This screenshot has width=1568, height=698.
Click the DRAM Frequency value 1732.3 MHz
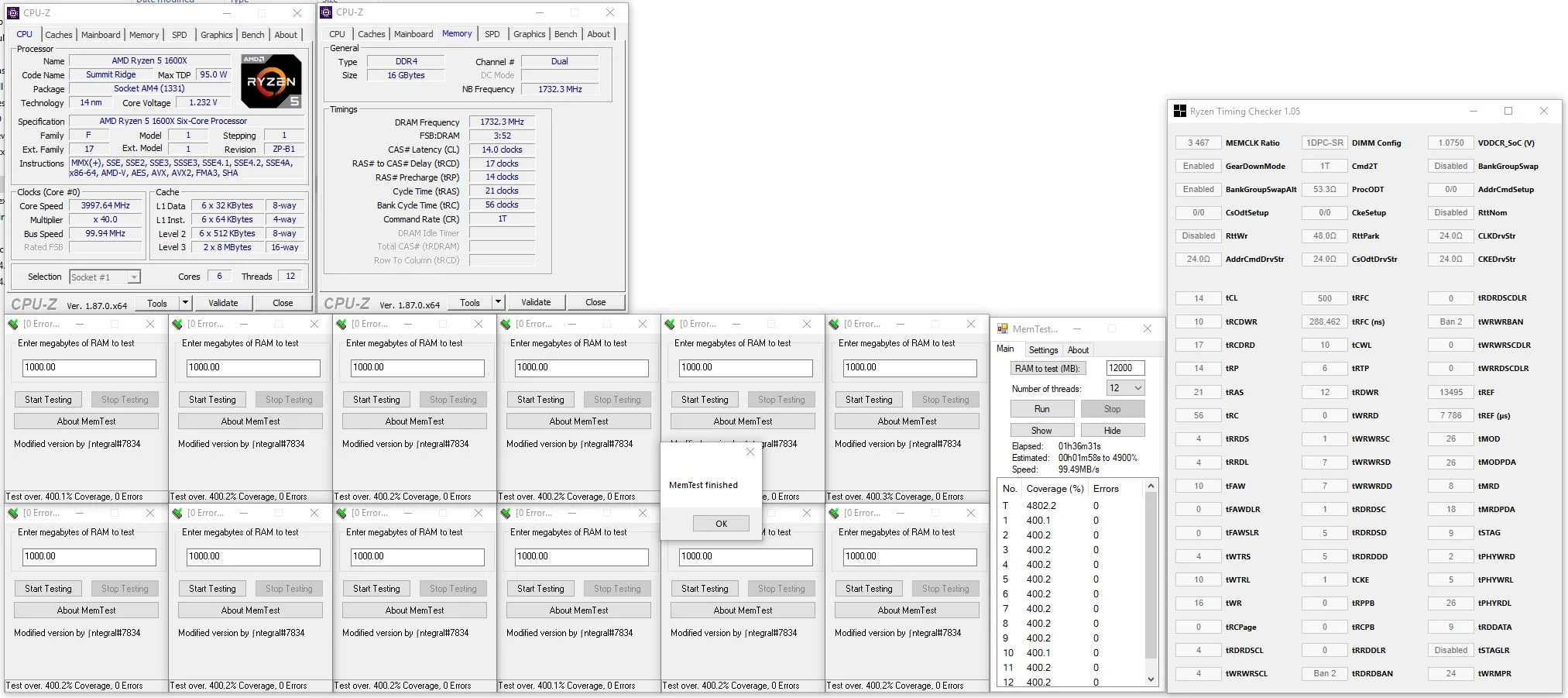503,122
